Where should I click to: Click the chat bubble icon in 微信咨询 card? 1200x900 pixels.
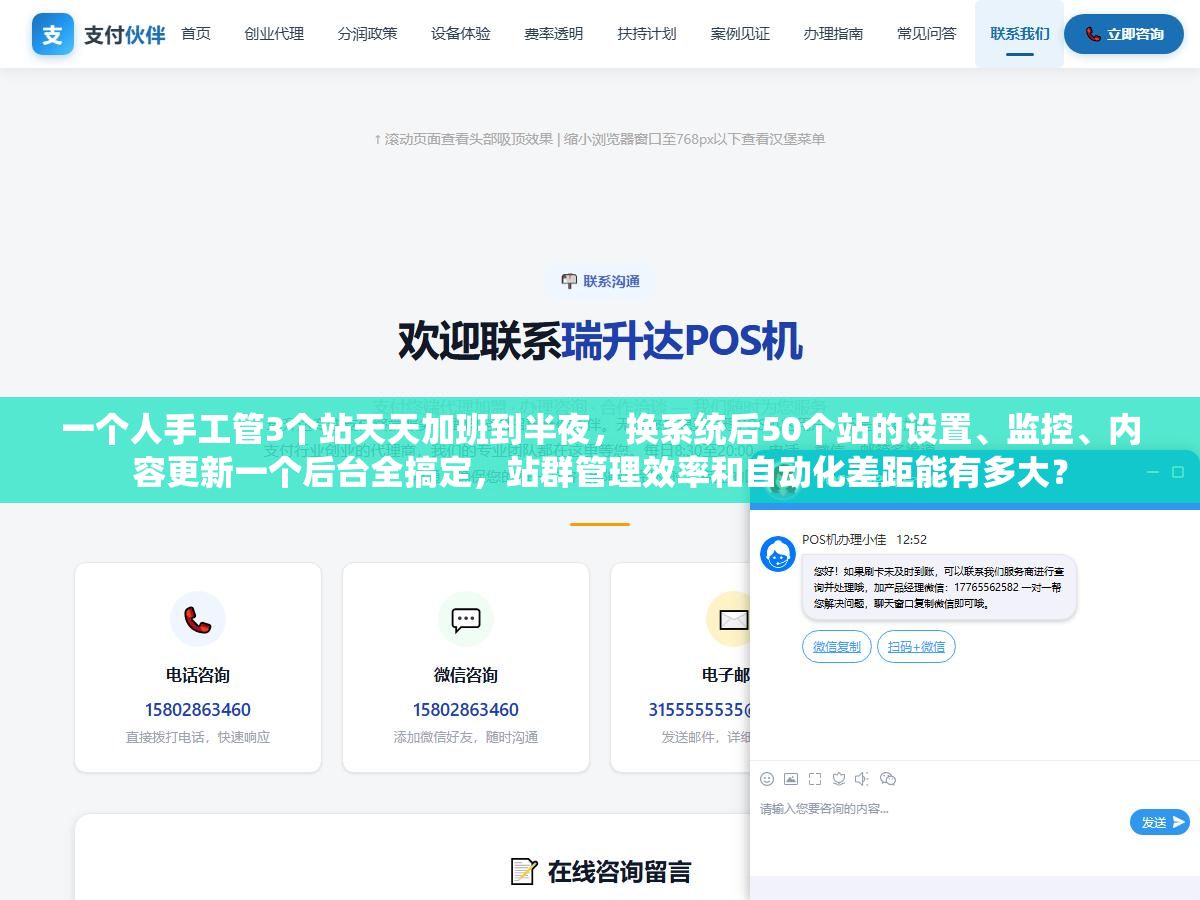point(466,619)
